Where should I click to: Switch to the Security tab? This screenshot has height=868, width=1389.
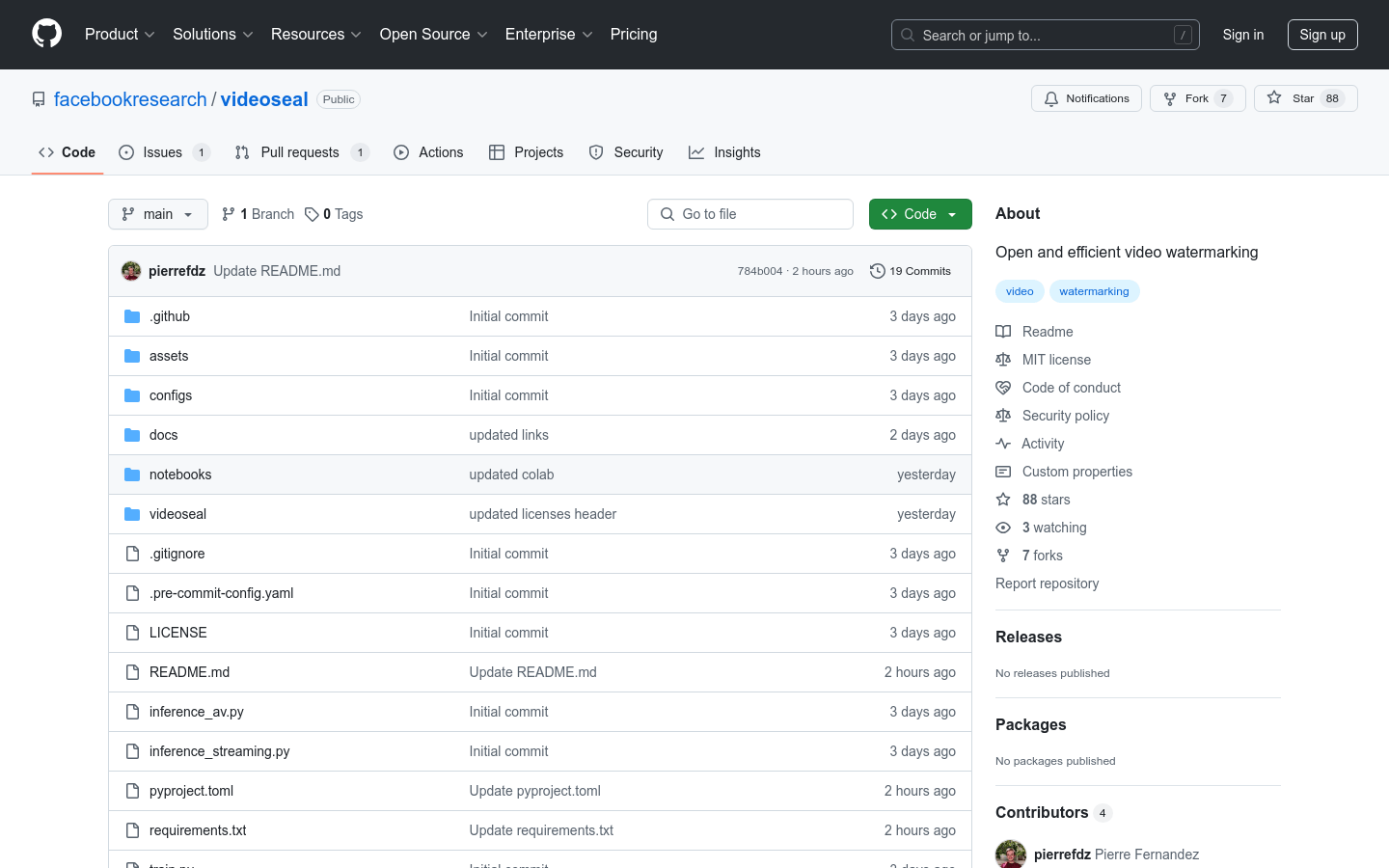(x=626, y=152)
